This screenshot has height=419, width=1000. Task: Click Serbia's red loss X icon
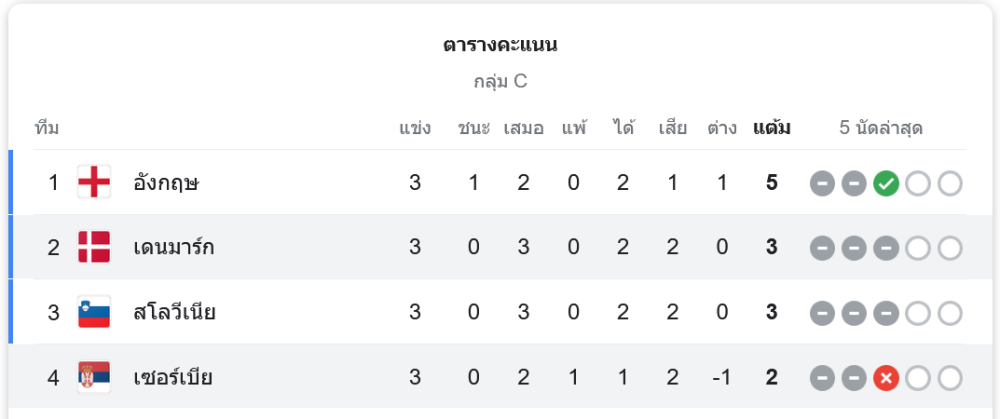[885, 378]
